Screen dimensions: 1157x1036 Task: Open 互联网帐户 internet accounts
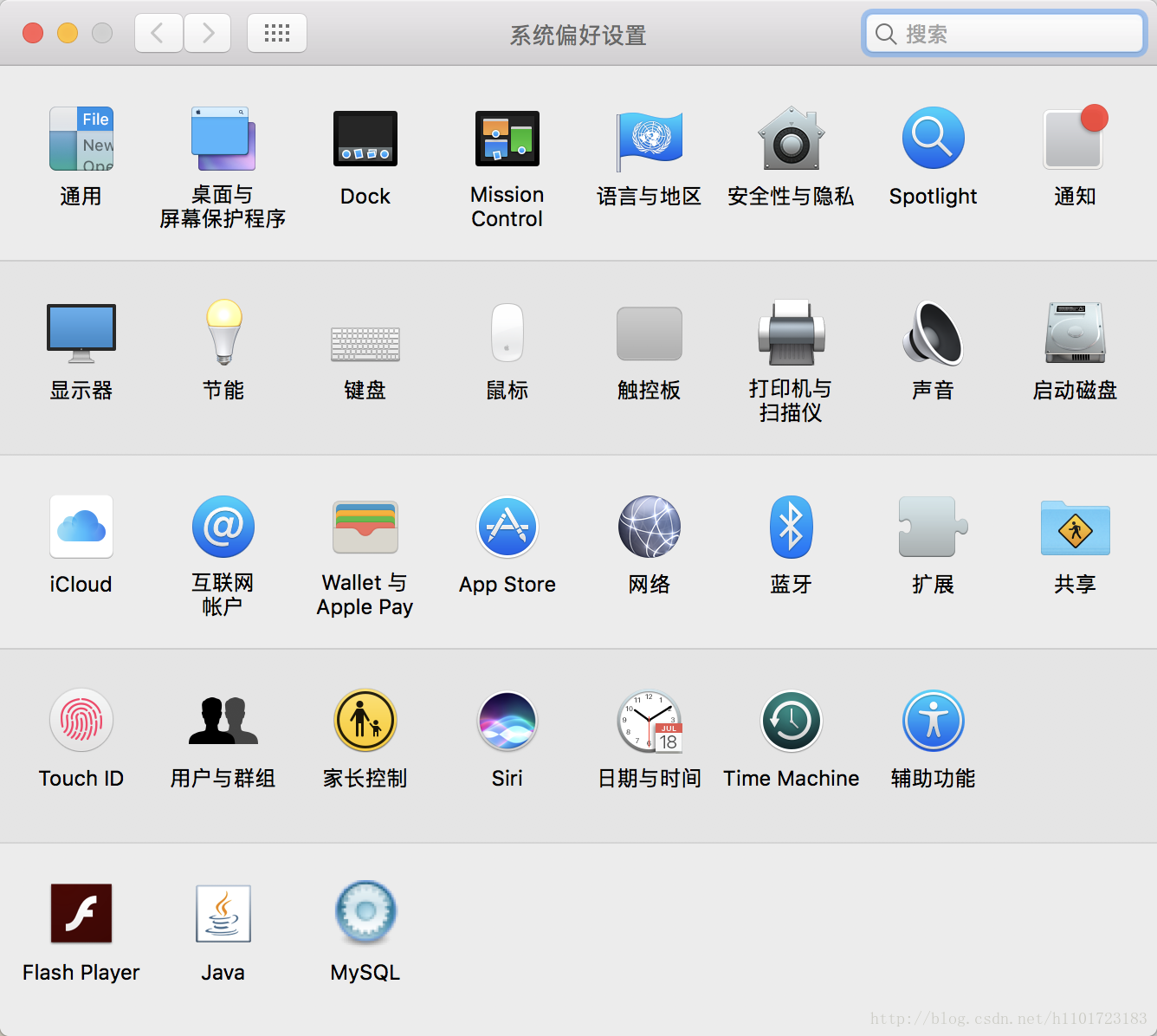pyautogui.click(x=223, y=527)
